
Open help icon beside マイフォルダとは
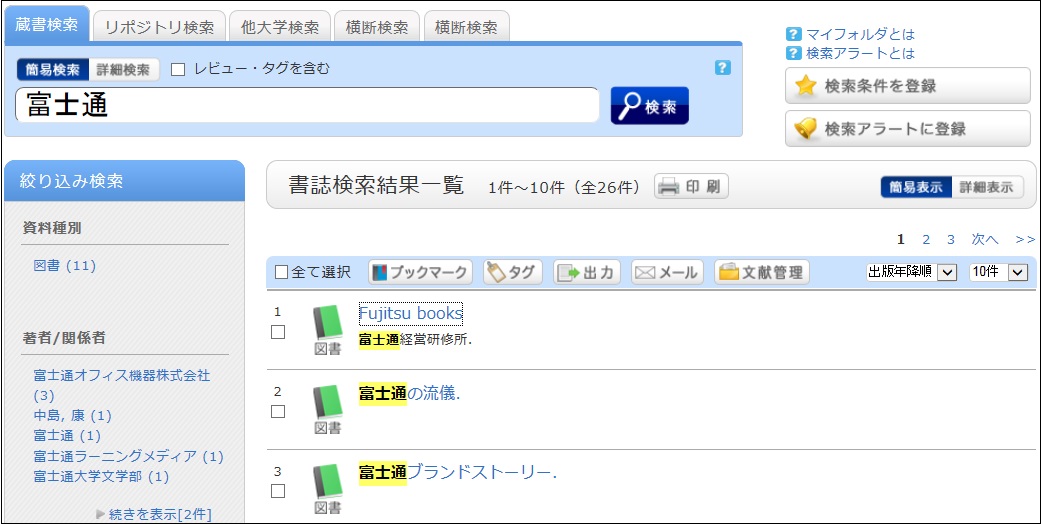[x=793, y=35]
